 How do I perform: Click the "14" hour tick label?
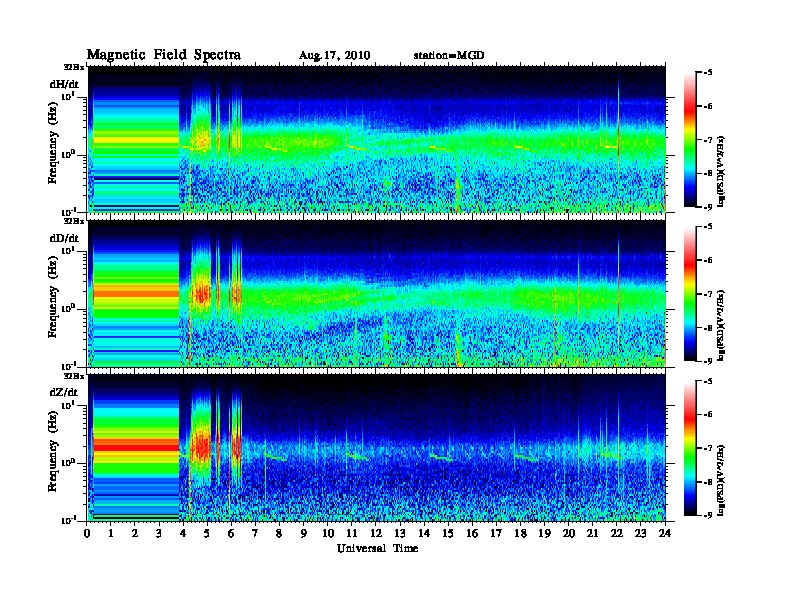[x=424, y=534]
